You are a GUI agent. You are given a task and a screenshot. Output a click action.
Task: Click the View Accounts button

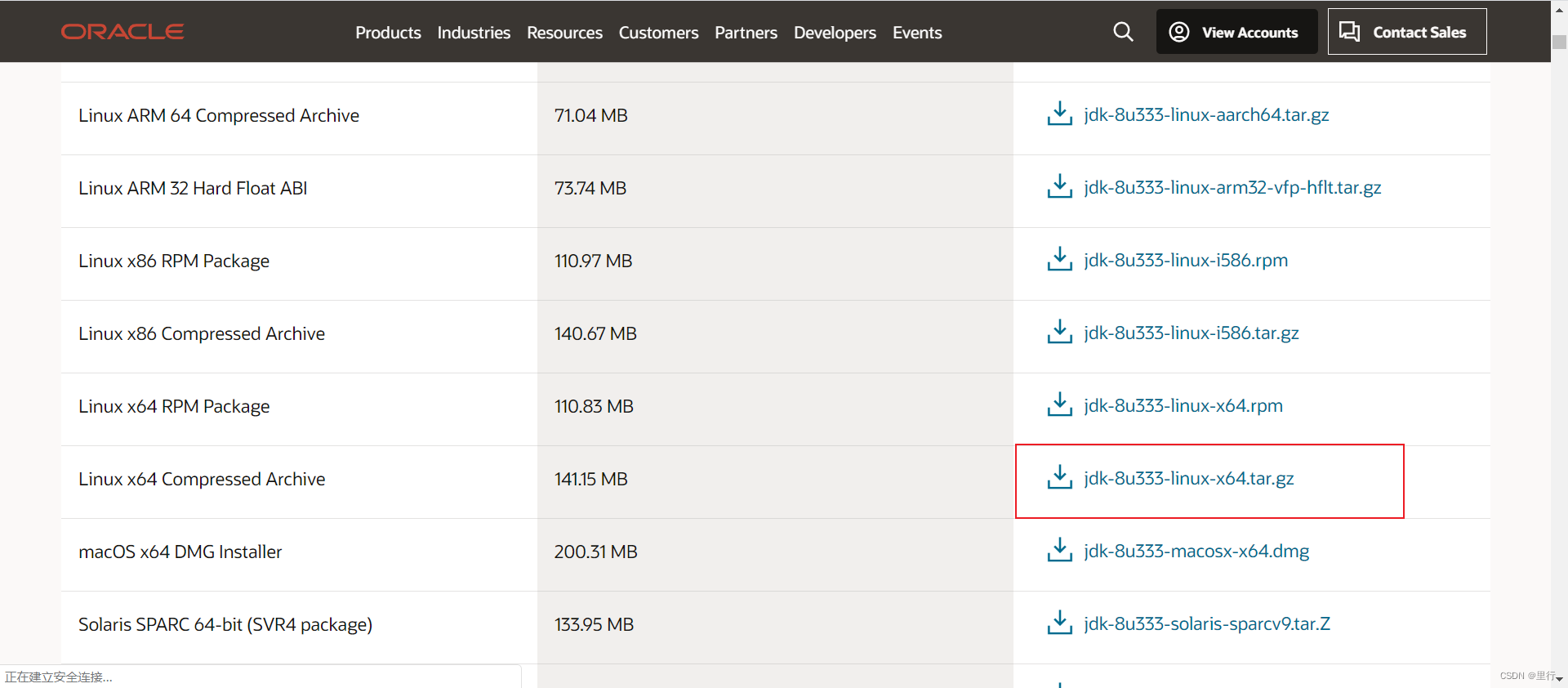click(1236, 32)
